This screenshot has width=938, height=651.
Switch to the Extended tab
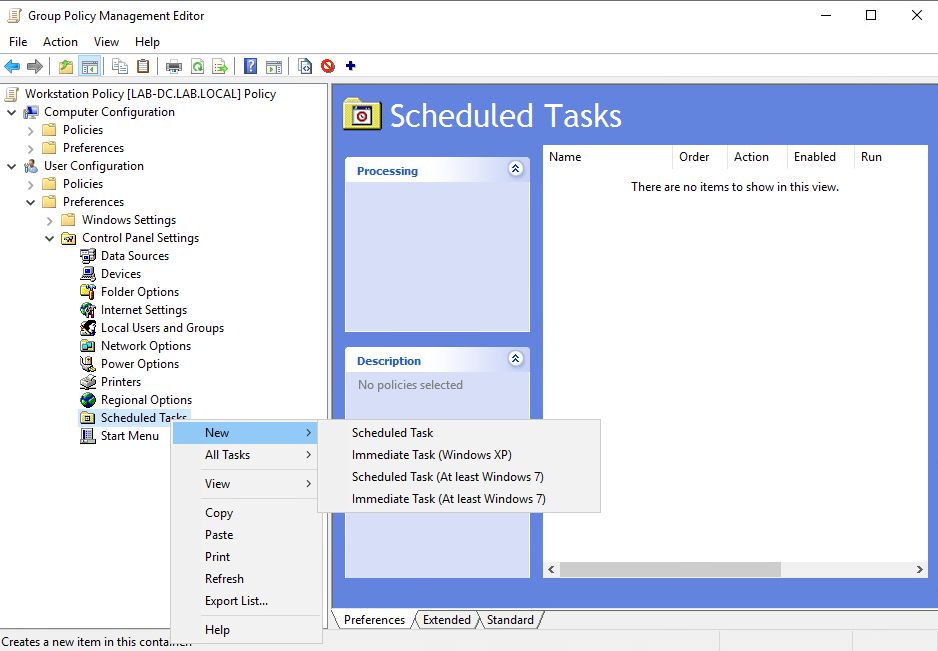(446, 619)
